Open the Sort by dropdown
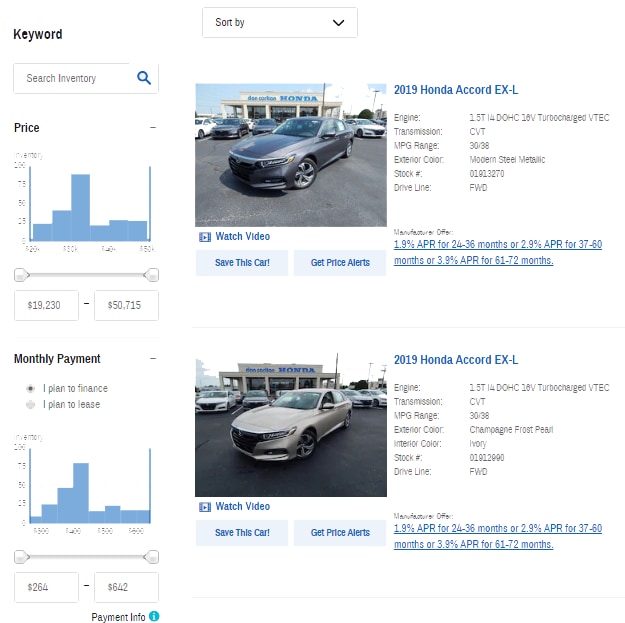625x623 pixels. coord(280,22)
